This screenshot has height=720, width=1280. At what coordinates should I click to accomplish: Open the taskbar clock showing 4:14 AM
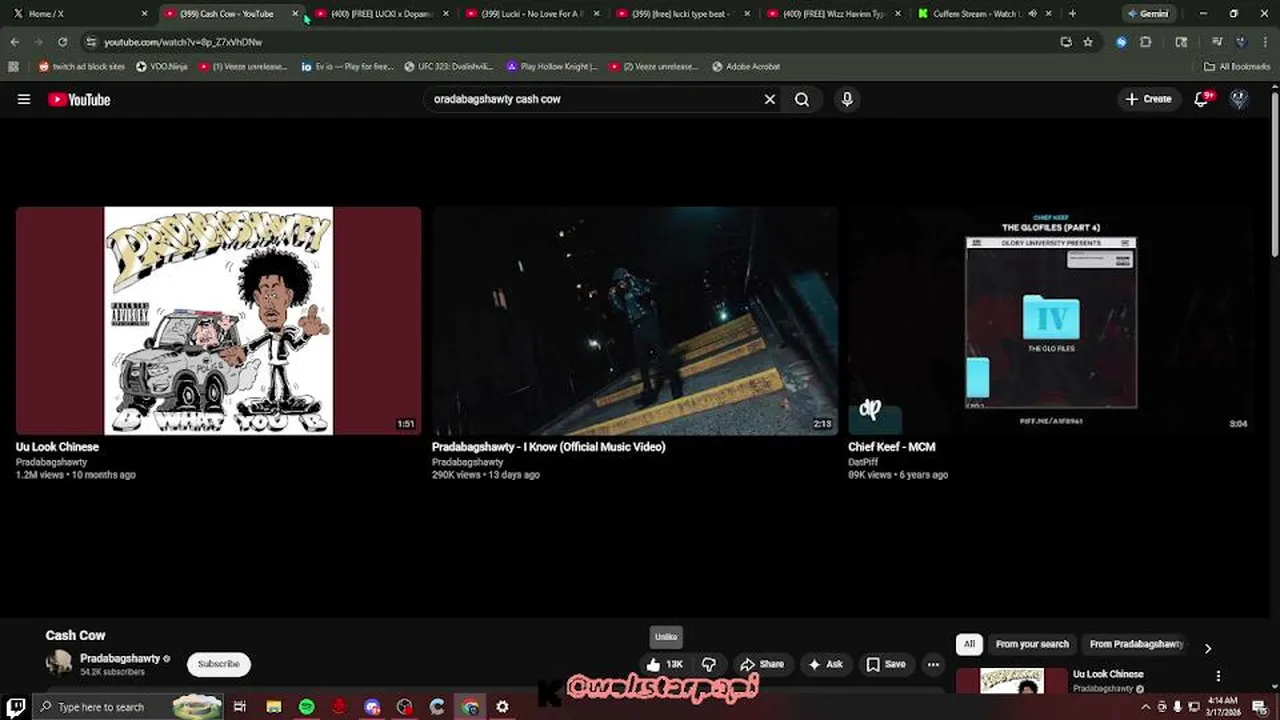pyautogui.click(x=1223, y=706)
